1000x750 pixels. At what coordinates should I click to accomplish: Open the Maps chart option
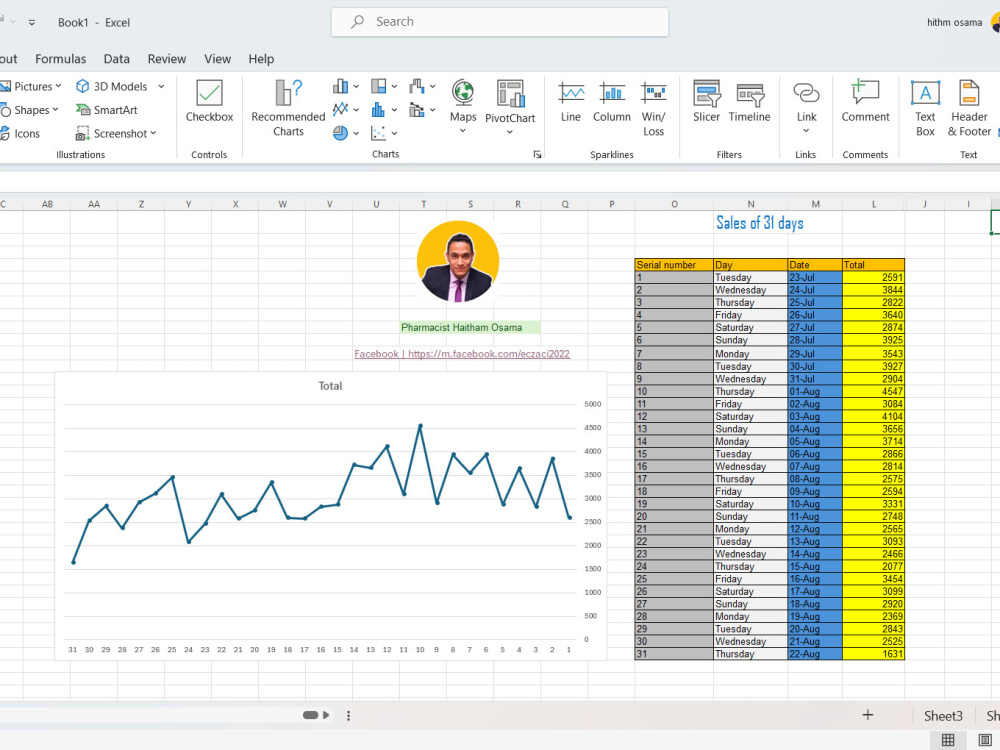pos(463,100)
